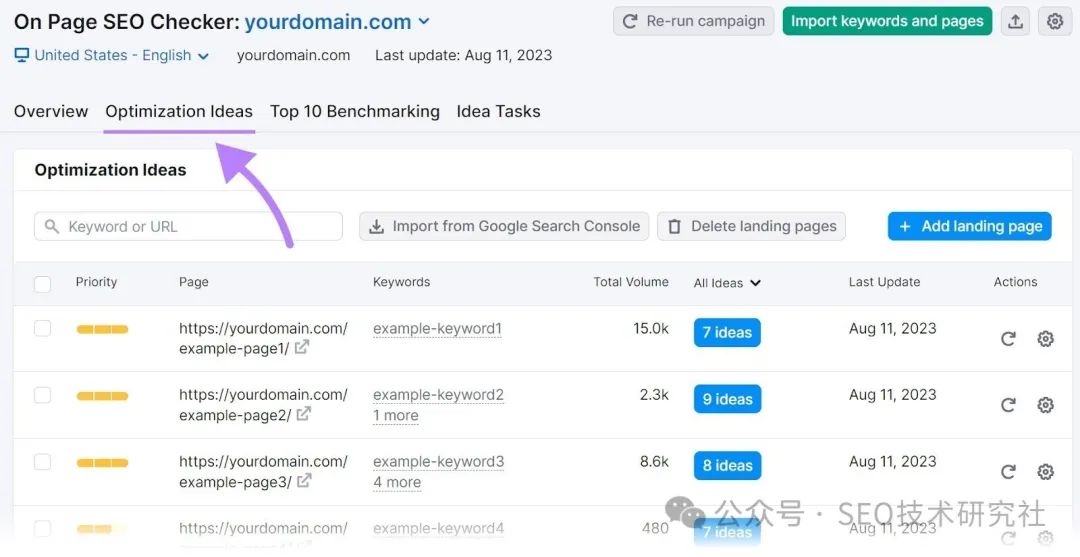Open campaign settings gear at top right

[1055, 21]
